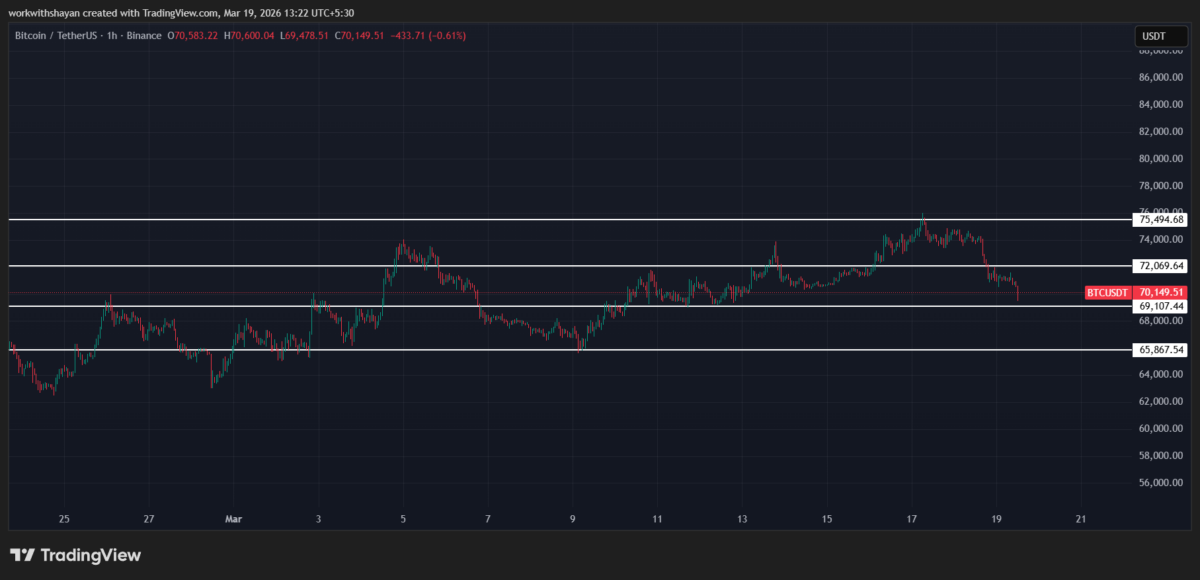Select the 65,867.54 price level label
The width and height of the screenshot is (1200, 580).
1160,350
